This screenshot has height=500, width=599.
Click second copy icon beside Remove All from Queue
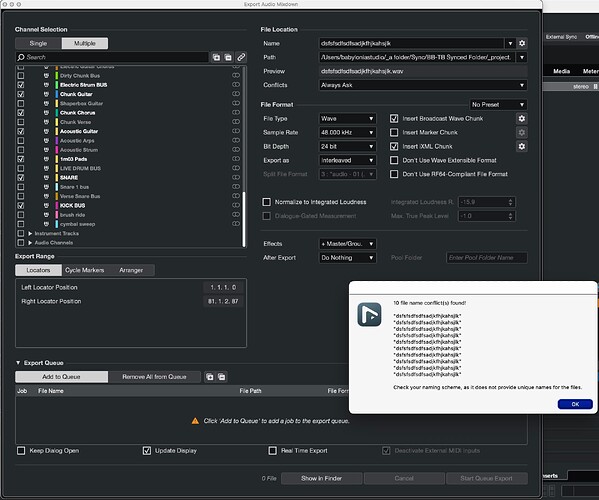pyautogui.click(x=222, y=377)
